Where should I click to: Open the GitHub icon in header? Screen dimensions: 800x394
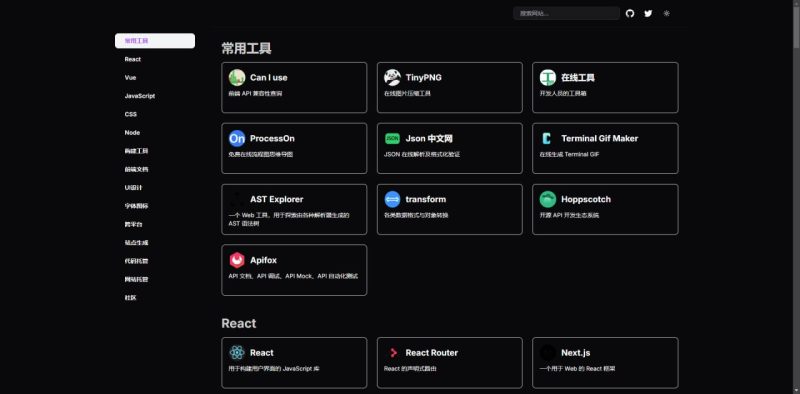tap(630, 13)
